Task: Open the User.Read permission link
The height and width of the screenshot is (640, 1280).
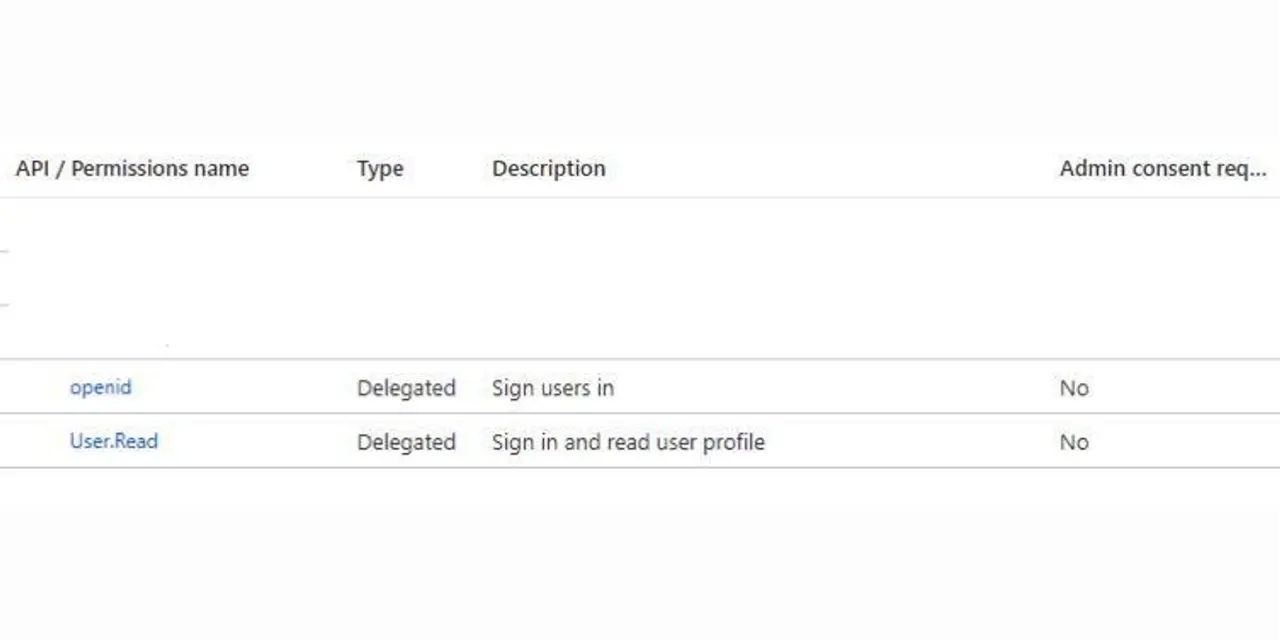Action: click(x=113, y=441)
